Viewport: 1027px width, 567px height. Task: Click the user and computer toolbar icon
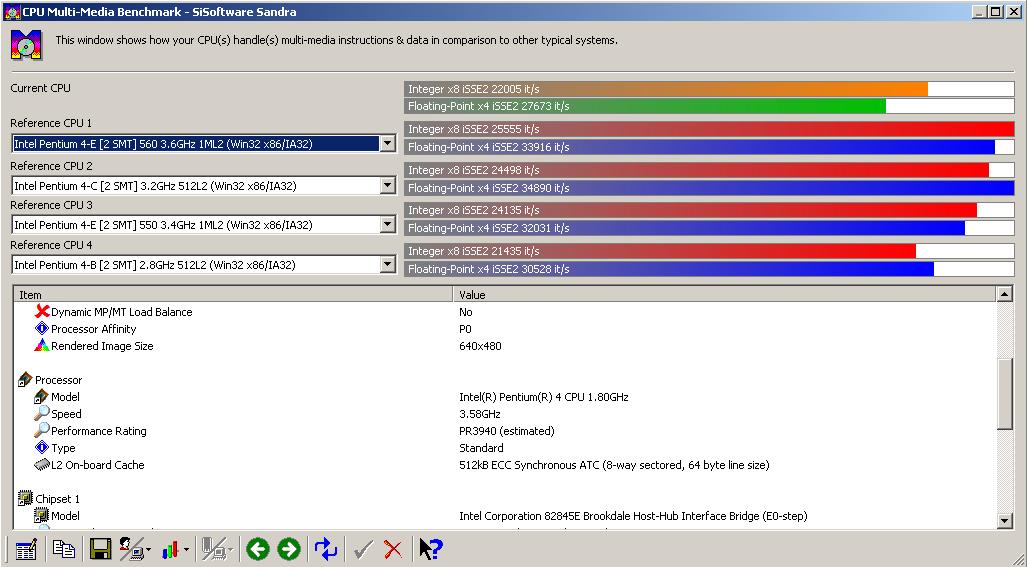[132, 549]
